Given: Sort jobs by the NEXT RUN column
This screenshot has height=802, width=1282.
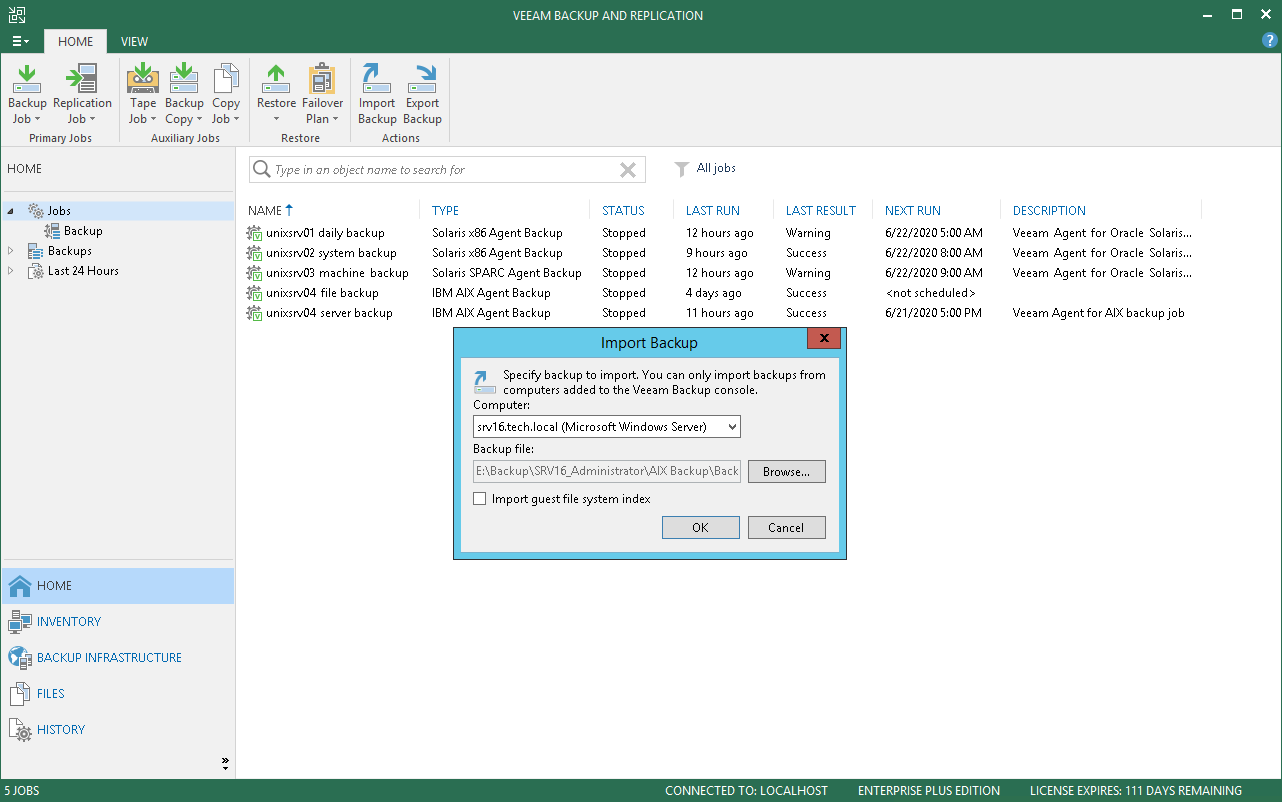Looking at the screenshot, I should point(913,211).
